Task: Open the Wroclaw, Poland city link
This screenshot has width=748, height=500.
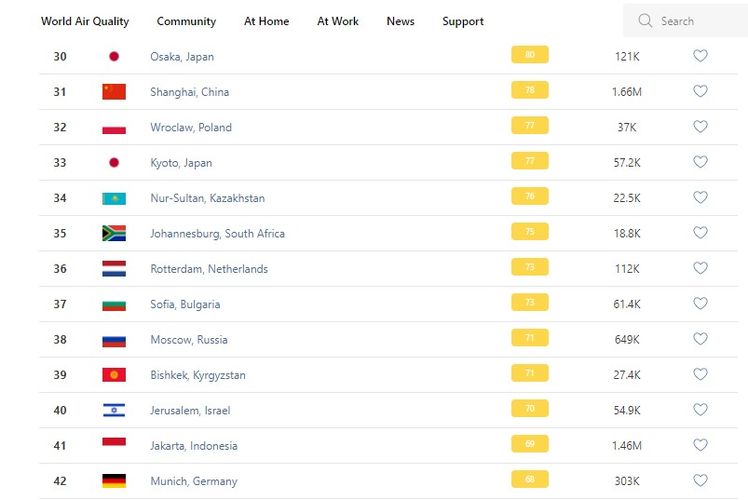Action: point(191,127)
